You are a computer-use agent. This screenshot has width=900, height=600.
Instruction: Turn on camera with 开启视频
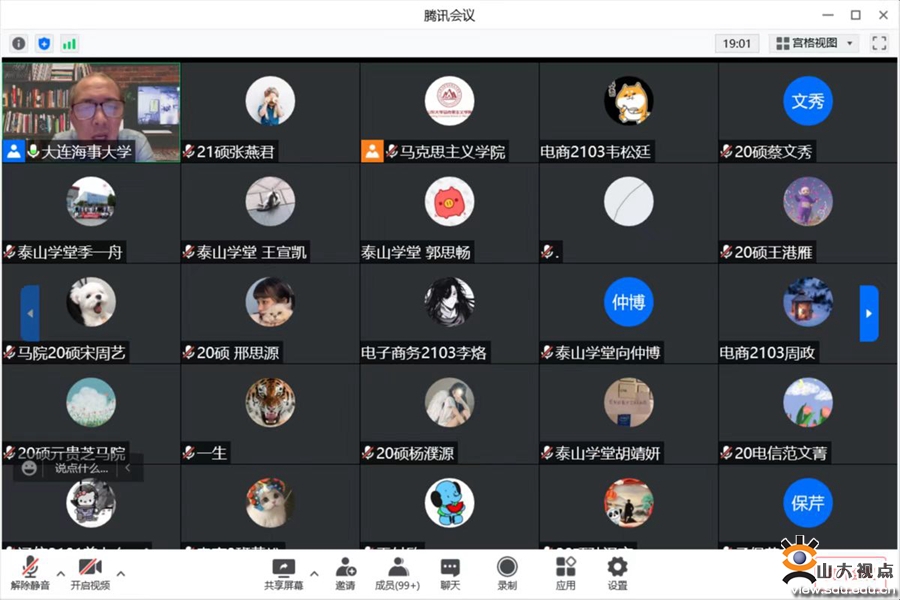click(90, 574)
